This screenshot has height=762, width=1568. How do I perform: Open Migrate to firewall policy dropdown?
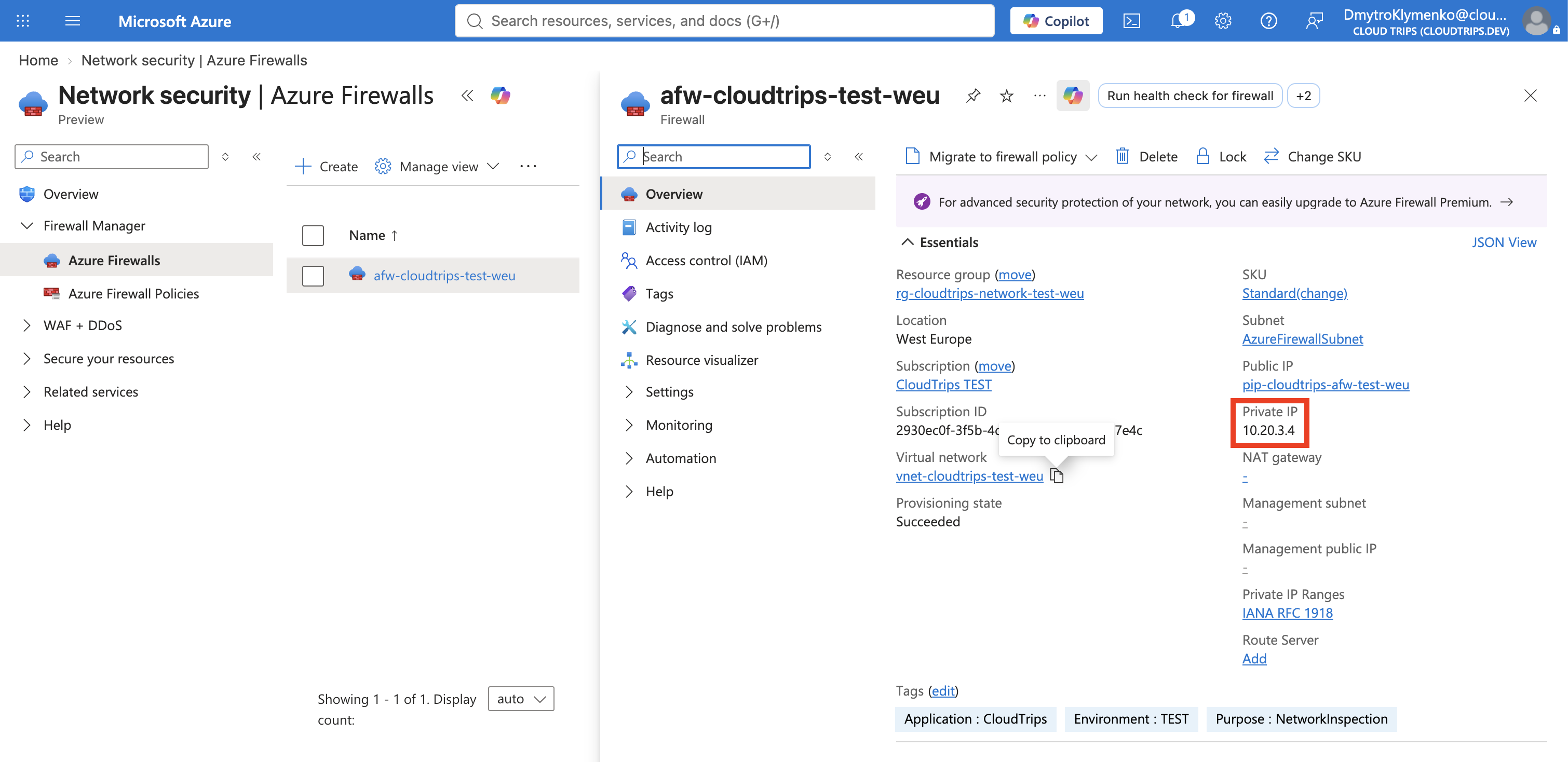click(x=1002, y=156)
